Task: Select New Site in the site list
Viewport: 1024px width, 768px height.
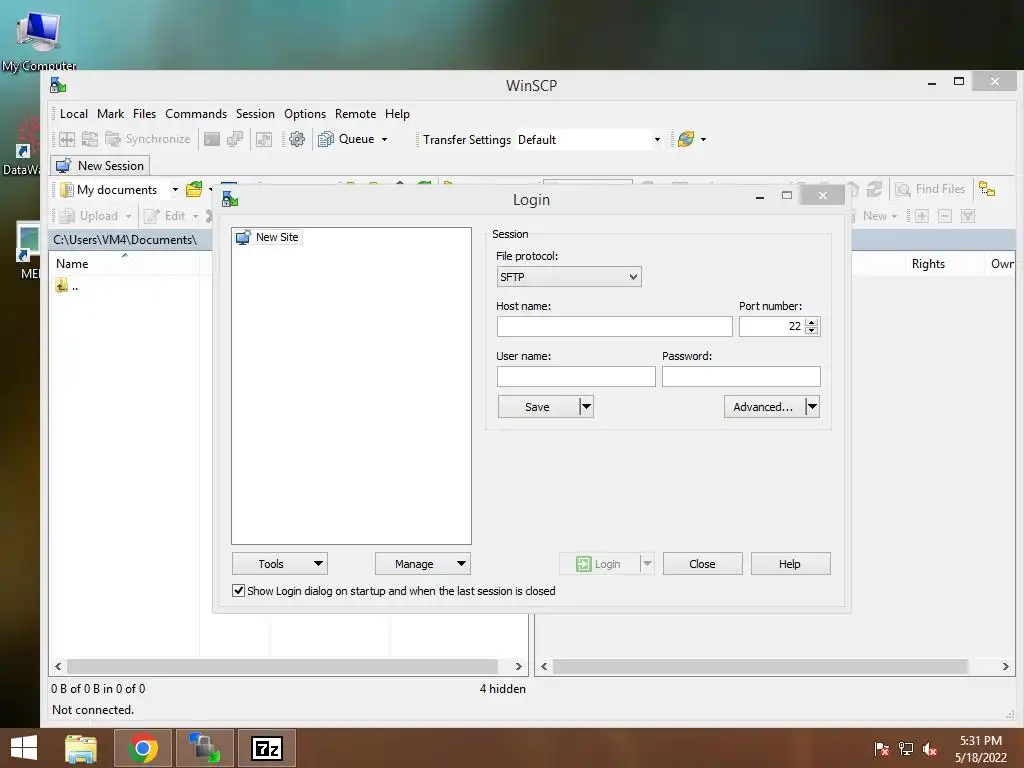Action: [x=268, y=237]
